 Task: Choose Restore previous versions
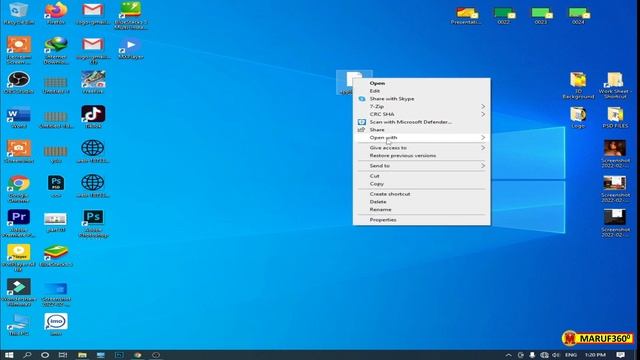point(422,156)
